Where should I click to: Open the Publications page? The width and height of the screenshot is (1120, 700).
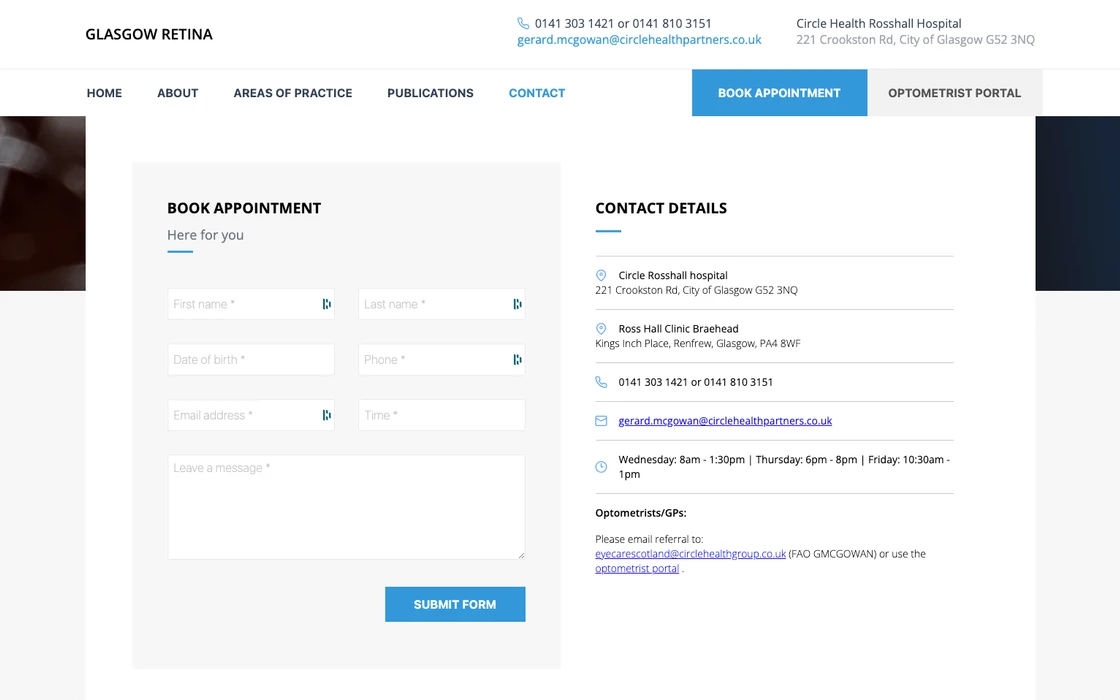tap(430, 93)
